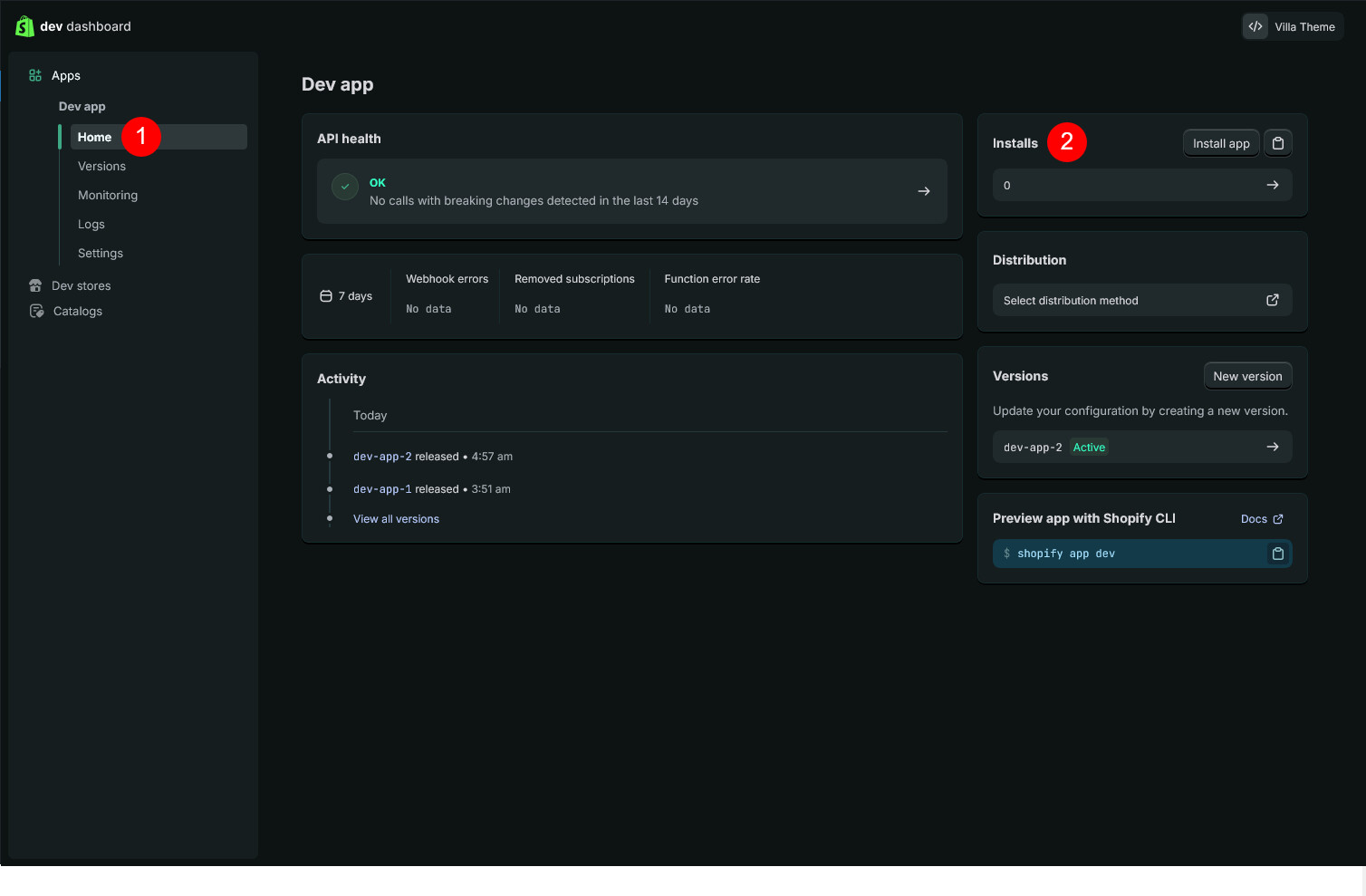Open the 7 days date range selector

pos(347,296)
